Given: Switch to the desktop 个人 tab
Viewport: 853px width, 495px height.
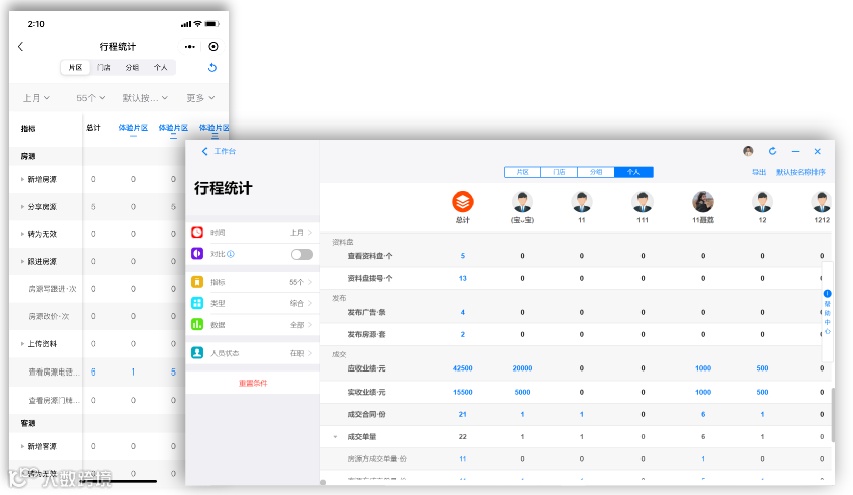Looking at the screenshot, I should pos(633,172).
